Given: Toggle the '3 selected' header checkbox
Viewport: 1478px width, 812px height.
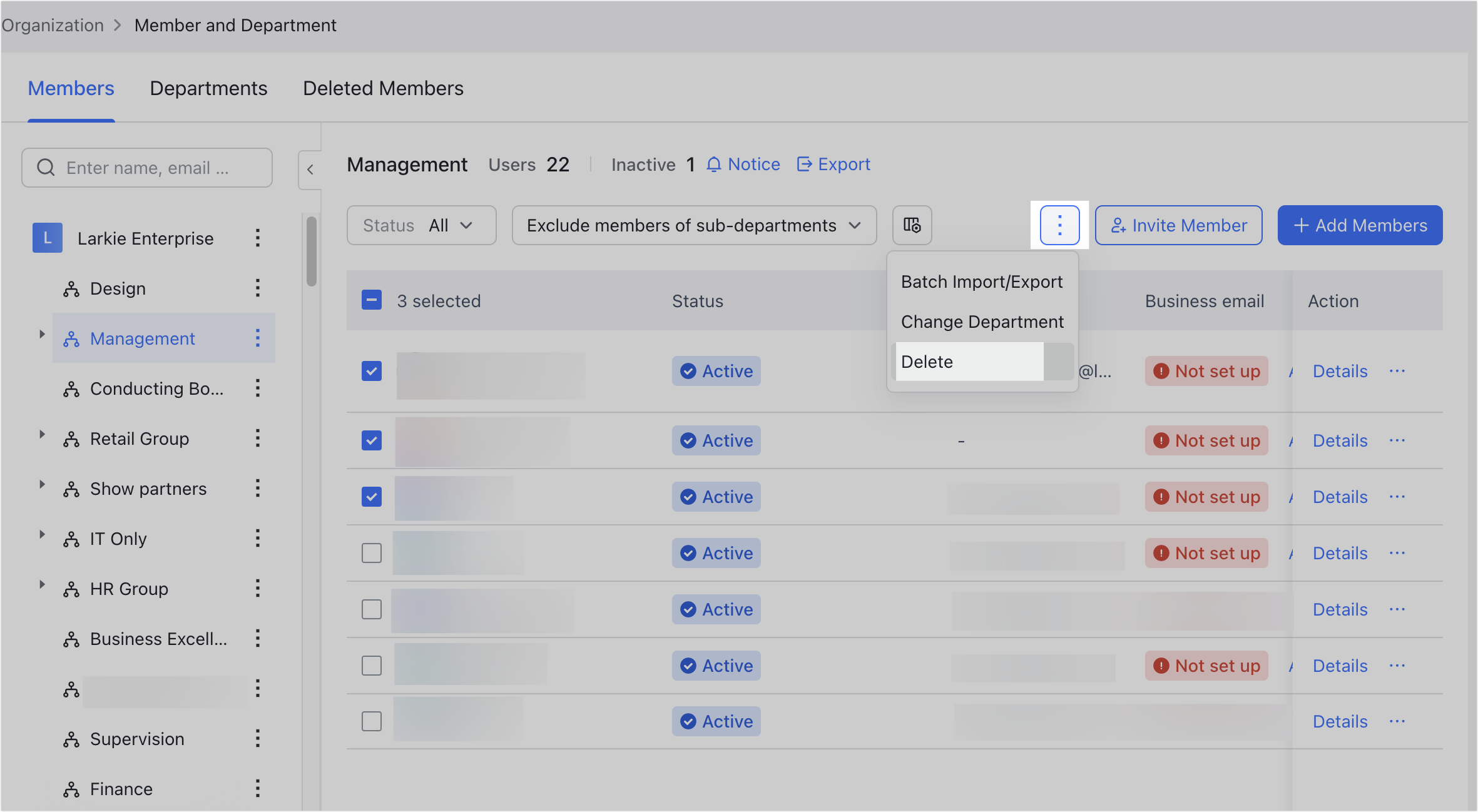Looking at the screenshot, I should point(372,300).
